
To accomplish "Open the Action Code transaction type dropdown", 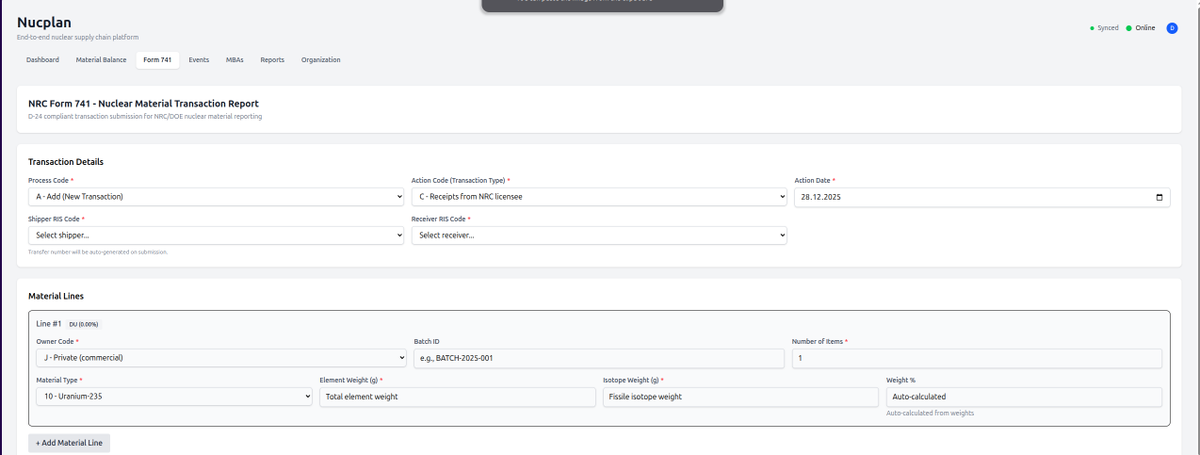I will point(599,197).
